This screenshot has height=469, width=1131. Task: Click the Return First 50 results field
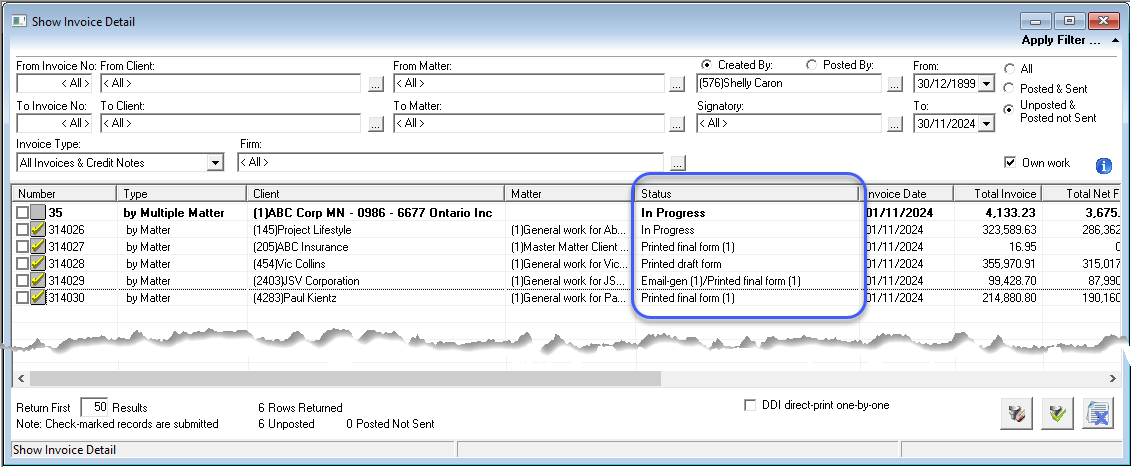94,407
